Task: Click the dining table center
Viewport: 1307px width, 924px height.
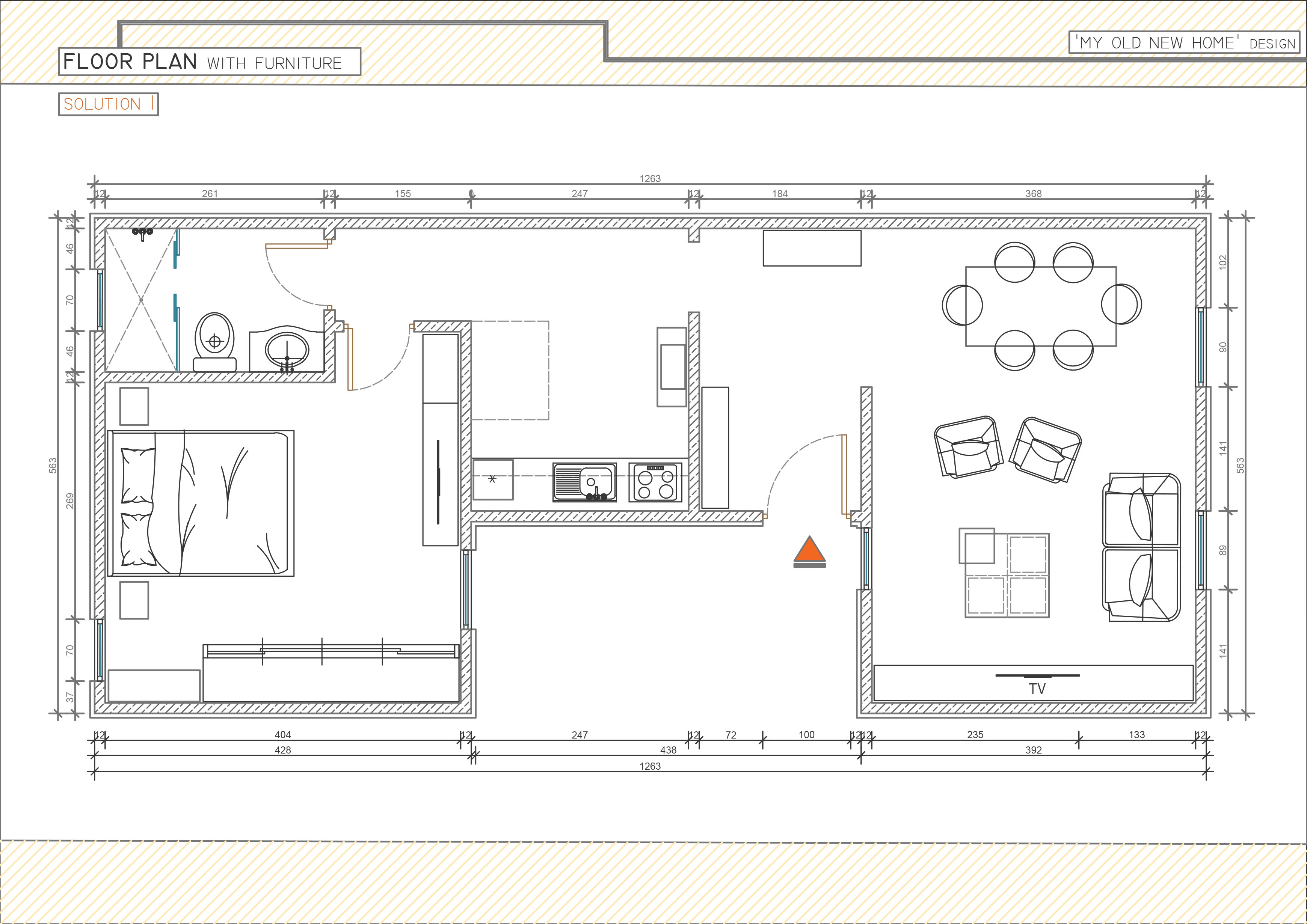Action: click(1041, 306)
